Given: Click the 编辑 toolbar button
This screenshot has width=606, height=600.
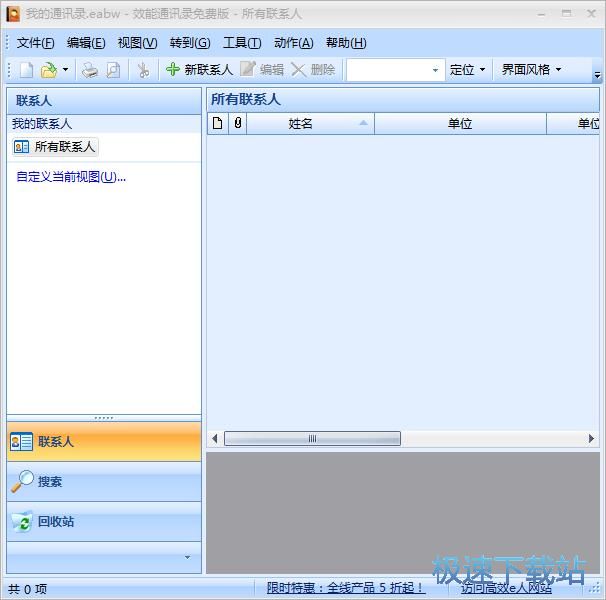Looking at the screenshot, I should [262, 70].
